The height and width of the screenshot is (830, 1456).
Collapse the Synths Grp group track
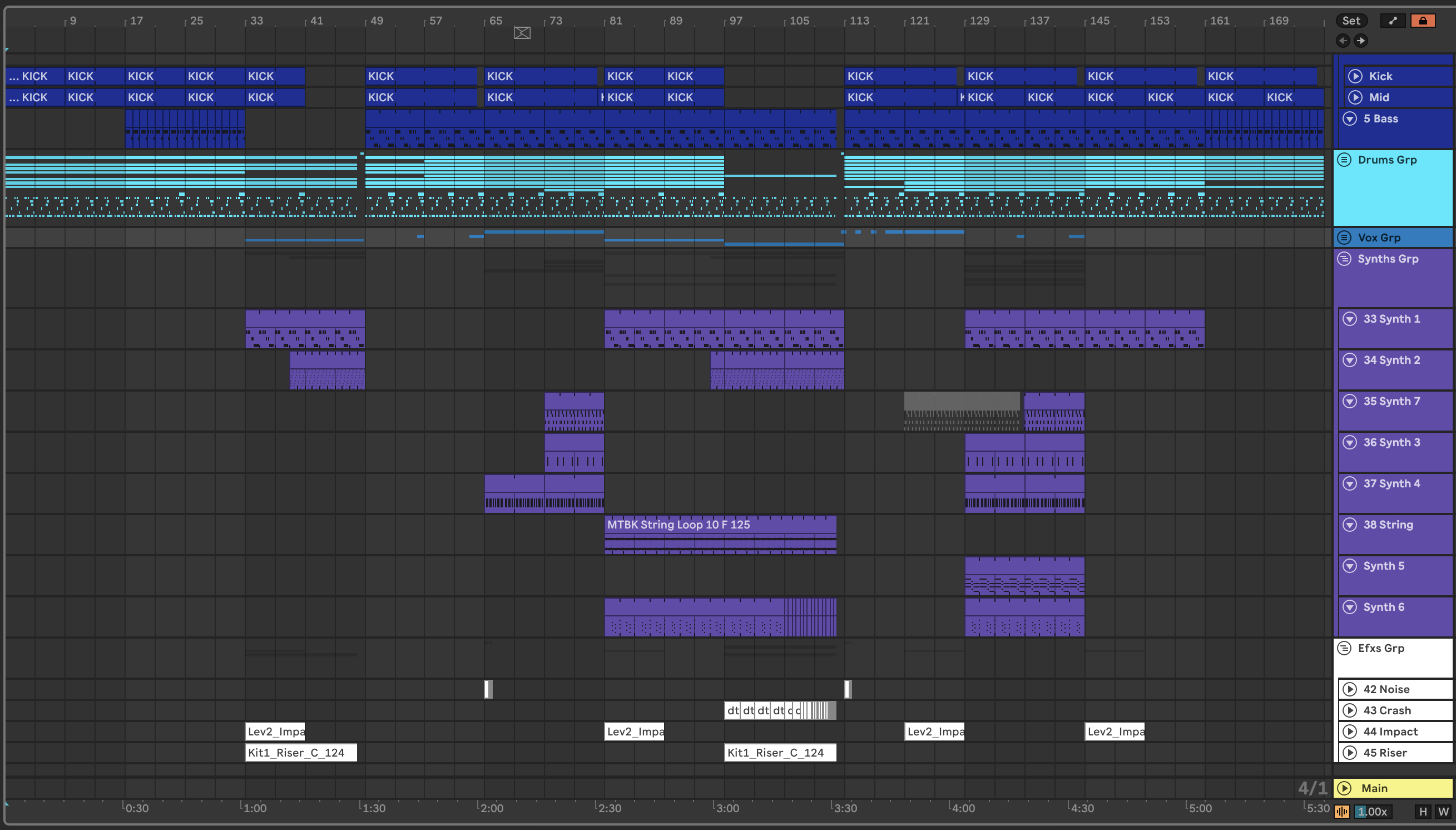coord(1344,259)
